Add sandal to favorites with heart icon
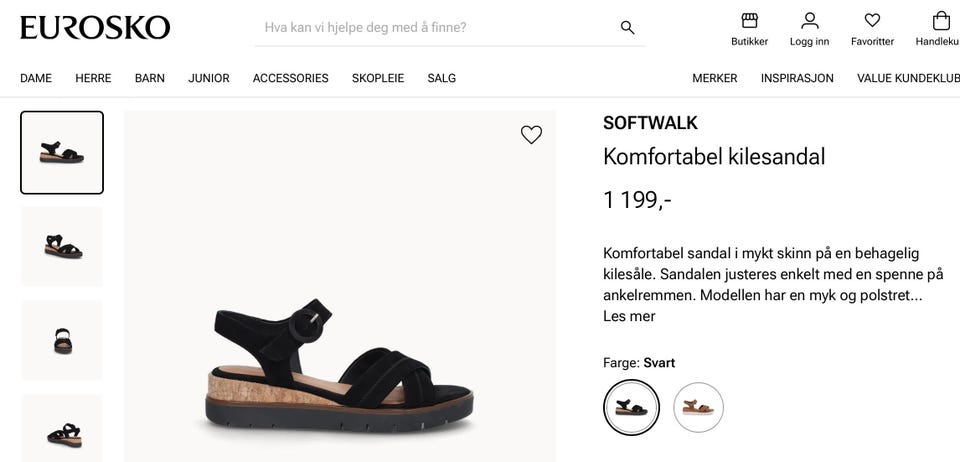 coord(531,135)
